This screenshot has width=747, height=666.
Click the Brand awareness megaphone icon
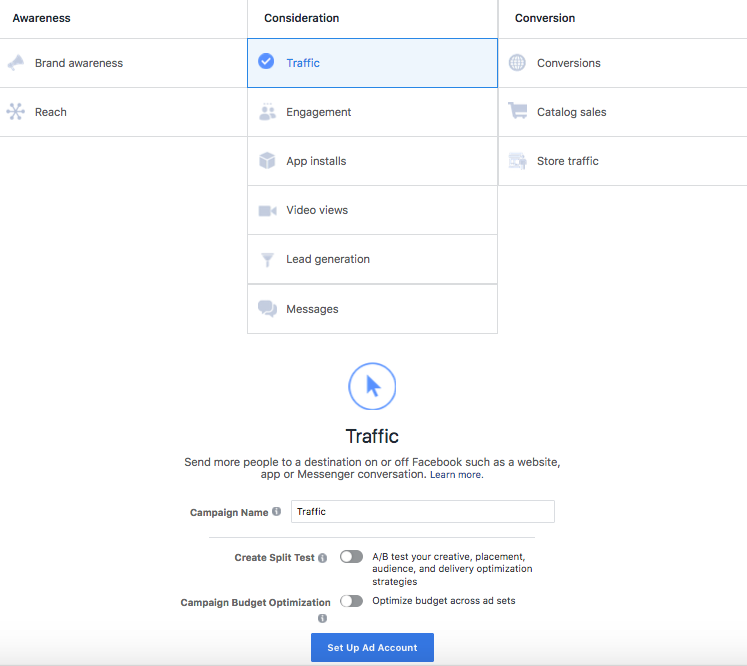tap(16, 63)
